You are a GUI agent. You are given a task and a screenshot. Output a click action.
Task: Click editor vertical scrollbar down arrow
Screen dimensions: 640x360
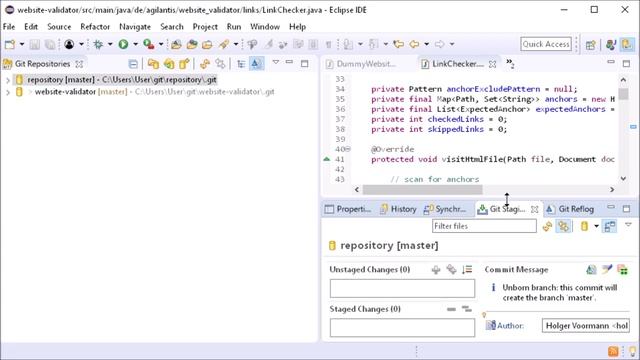point(623,178)
